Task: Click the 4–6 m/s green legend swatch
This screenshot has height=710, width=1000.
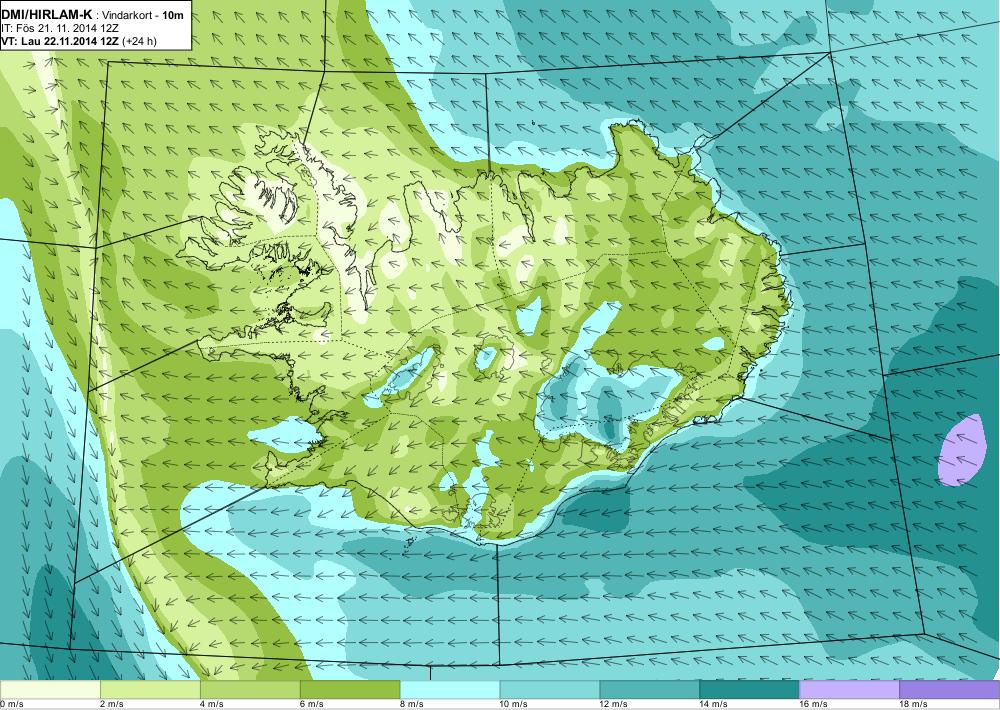Action: 250,689
